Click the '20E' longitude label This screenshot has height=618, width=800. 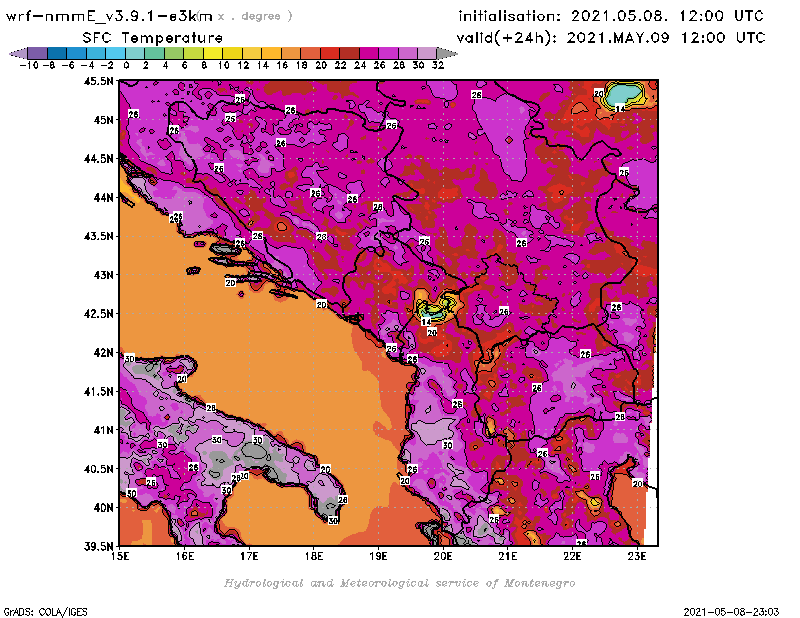pyautogui.click(x=443, y=556)
